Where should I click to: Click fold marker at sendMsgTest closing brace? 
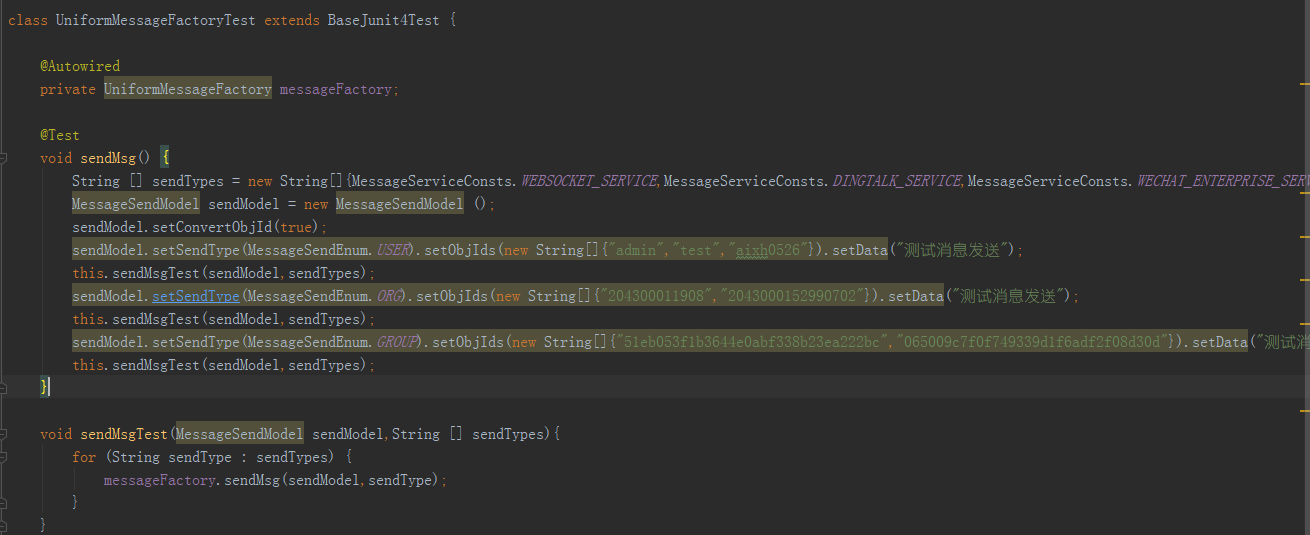click(x=5, y=525)
